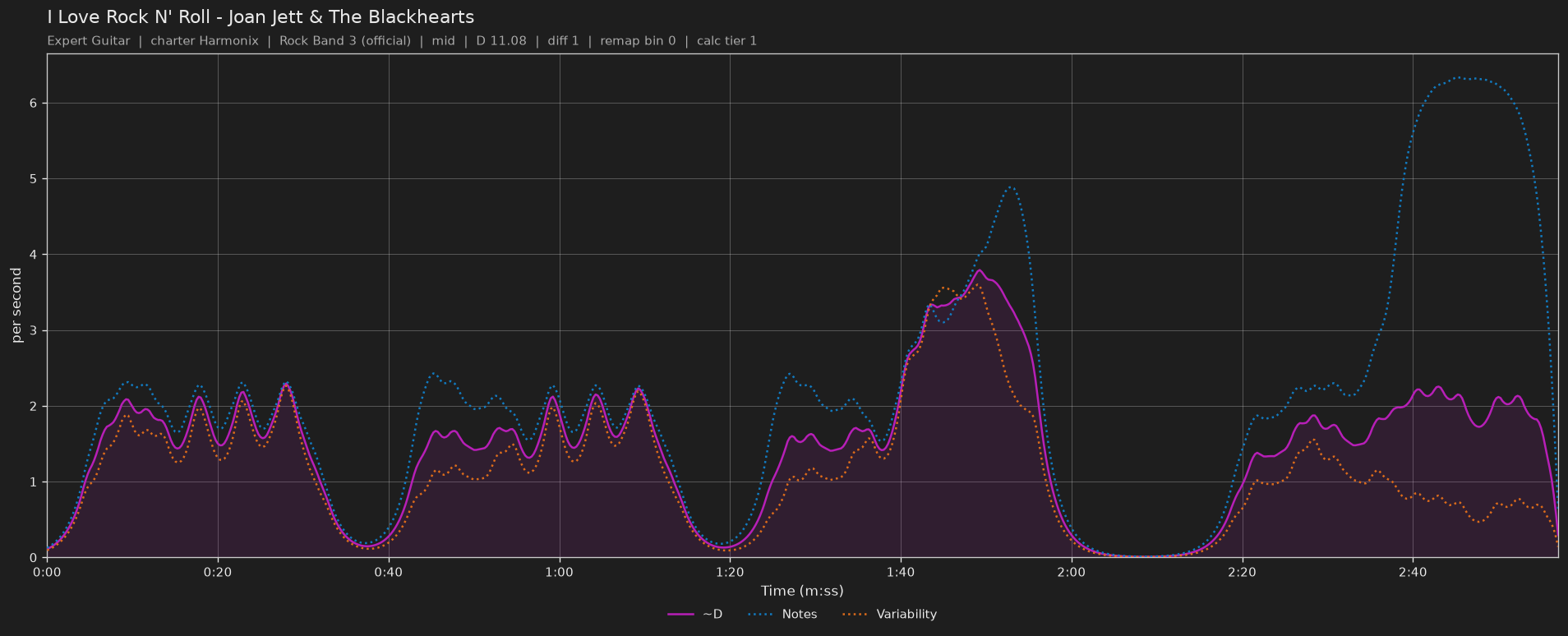Click 'Rock Band 3 (official)' in the subtitle

click(x=345, y=41)
